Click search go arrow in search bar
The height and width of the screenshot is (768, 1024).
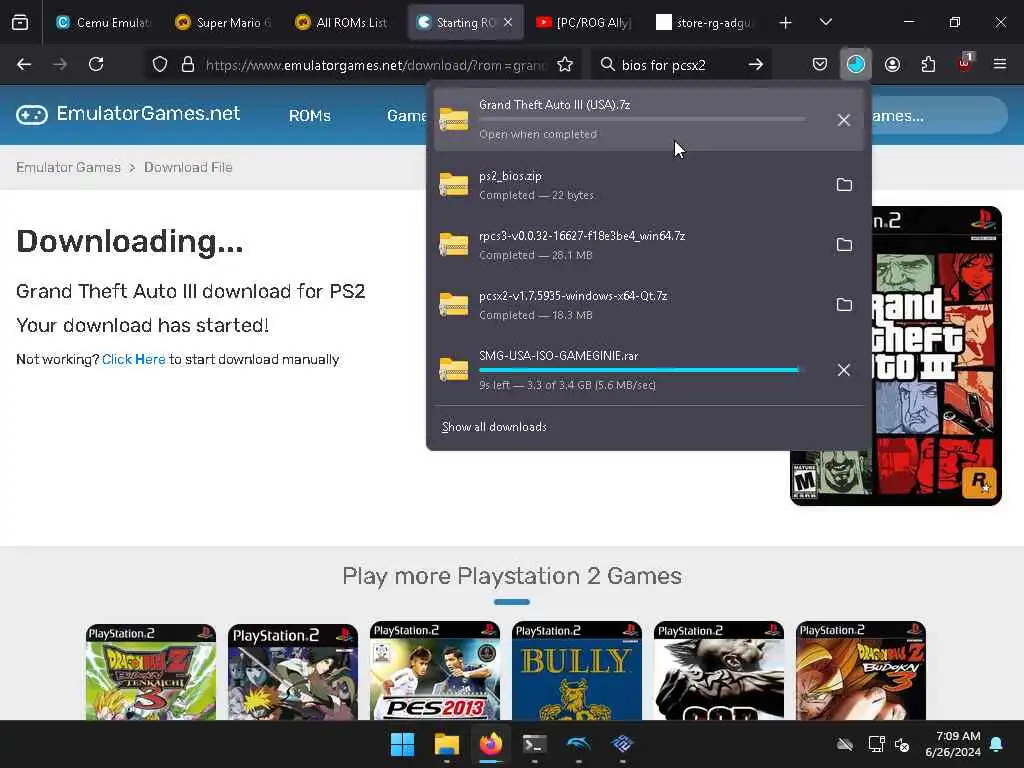pos(756,64)
